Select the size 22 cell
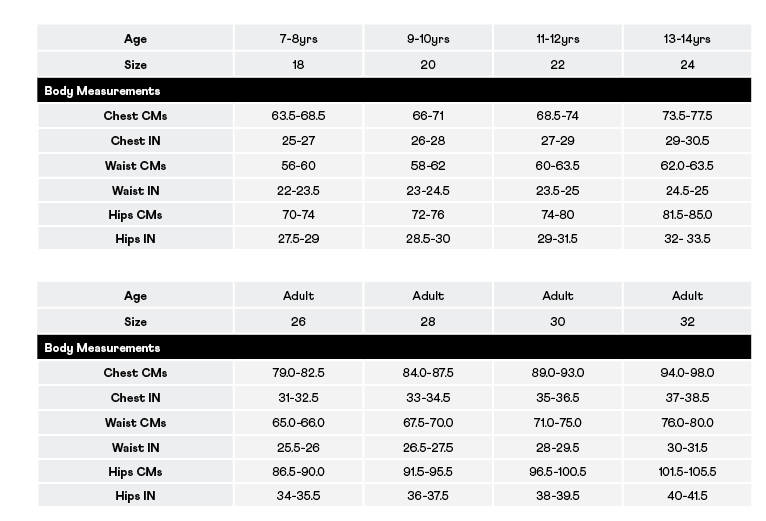 (558, 65)
